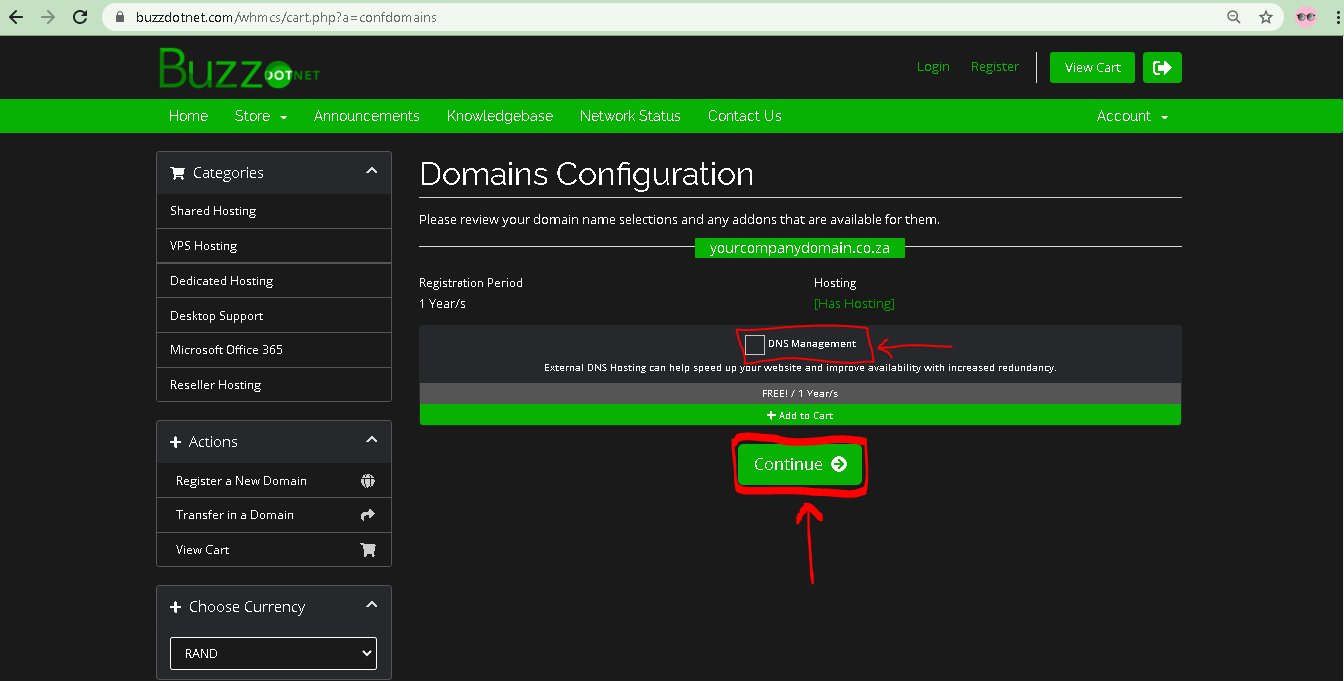Screen dimensions: 1344x681
Task: Select VPS Hosting category
Action: pos(204,246)
